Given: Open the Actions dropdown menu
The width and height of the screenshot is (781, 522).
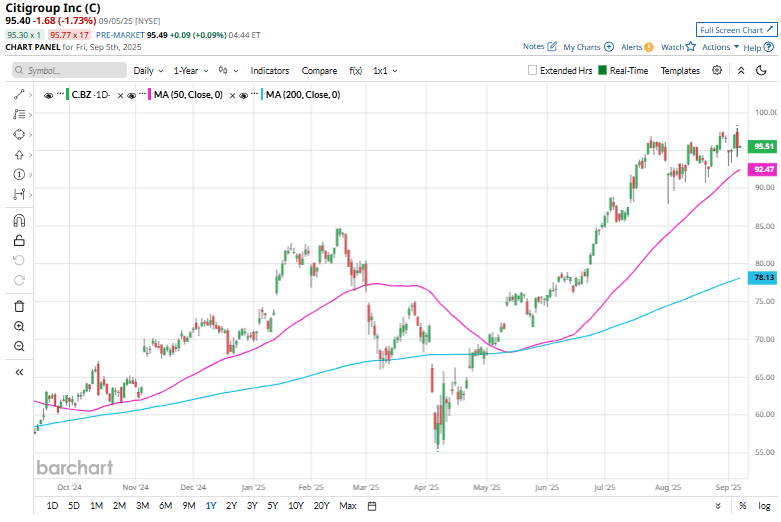Looking at the screenshot, I should (720, 47).
